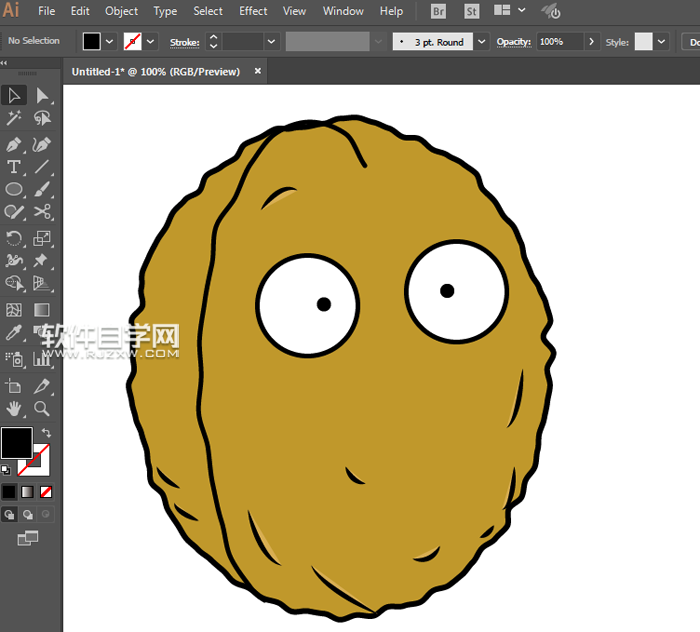Choose the Eyedropper tool
The height and width of the screenshot is (632, 700).
14,334
